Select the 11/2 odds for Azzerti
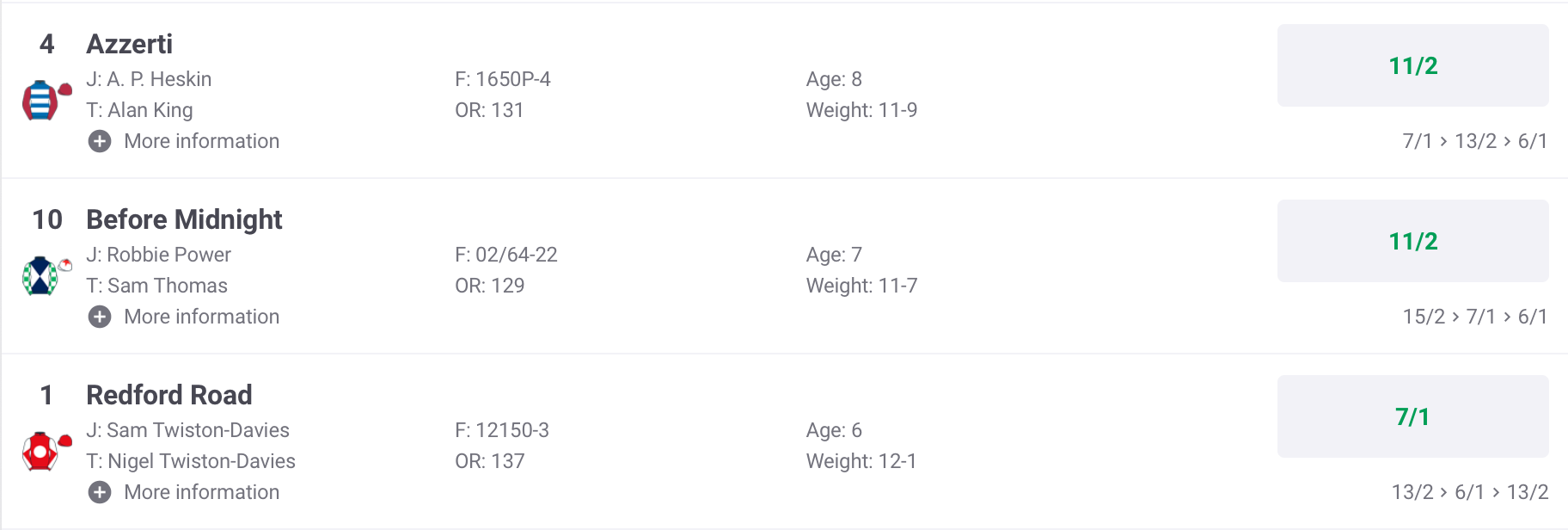Screen dimensions: 1568x530 pyautogui.click(x=1412, y=65)
